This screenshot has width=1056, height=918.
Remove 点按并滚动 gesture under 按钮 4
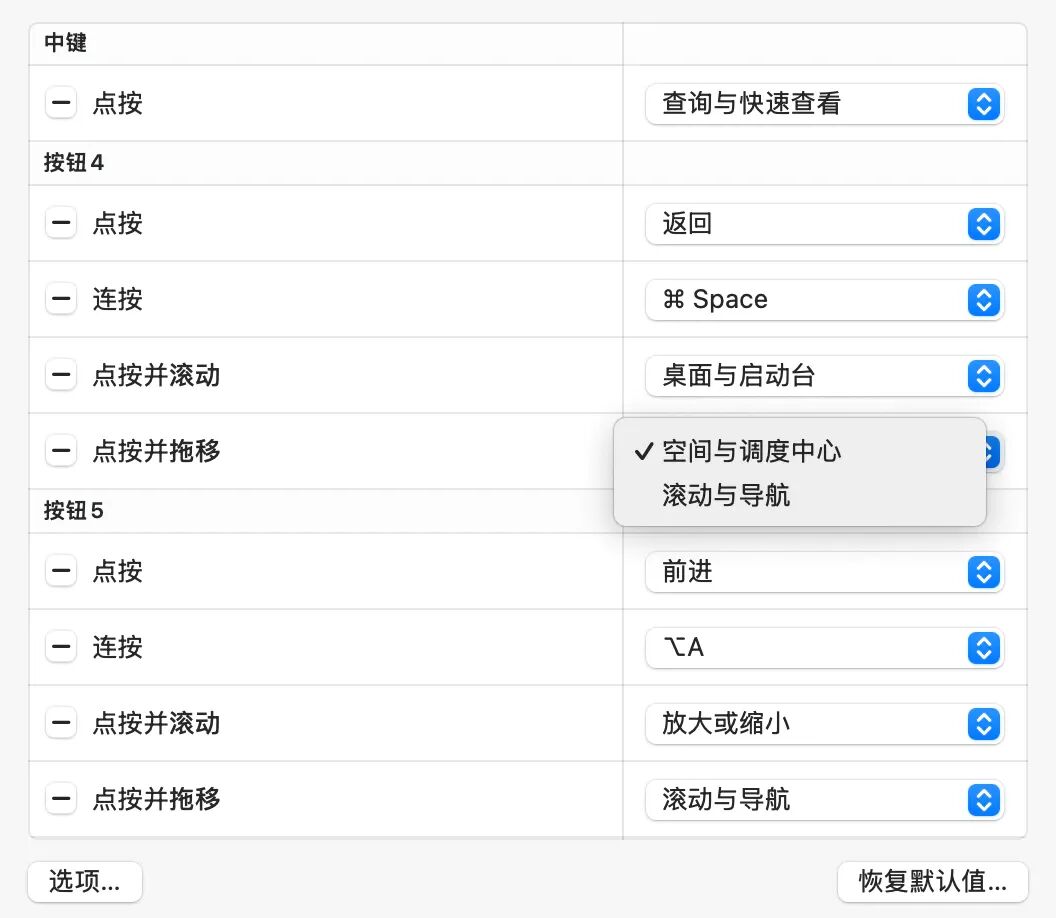[61, 375]
